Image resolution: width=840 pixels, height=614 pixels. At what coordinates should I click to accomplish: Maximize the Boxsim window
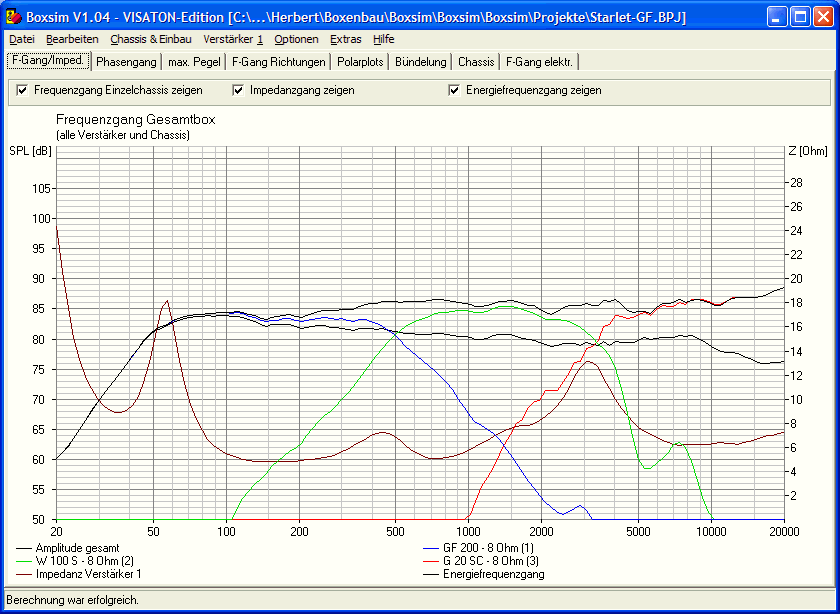(799, 17)
